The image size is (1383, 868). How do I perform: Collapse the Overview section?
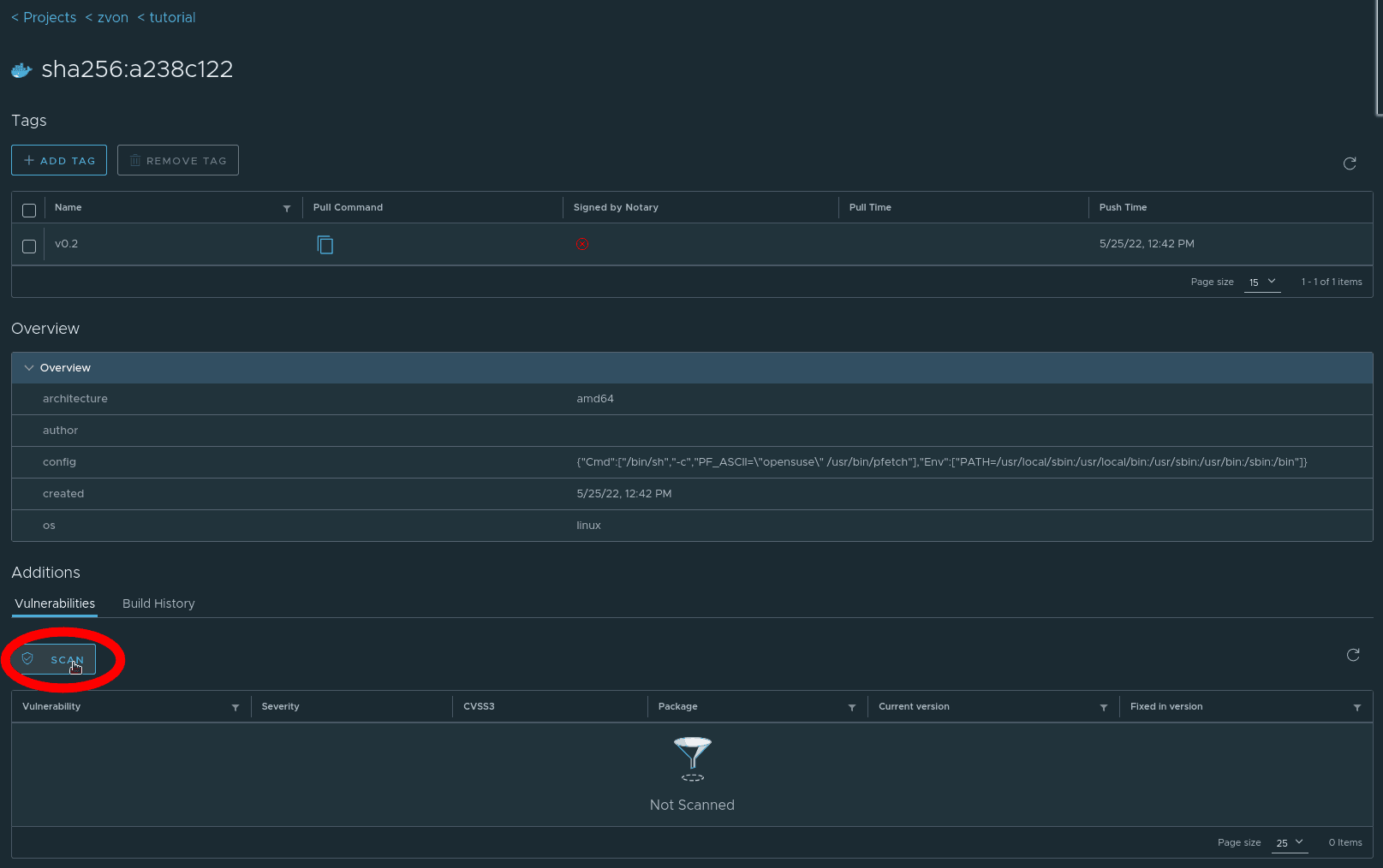click(x=29, y=368)
